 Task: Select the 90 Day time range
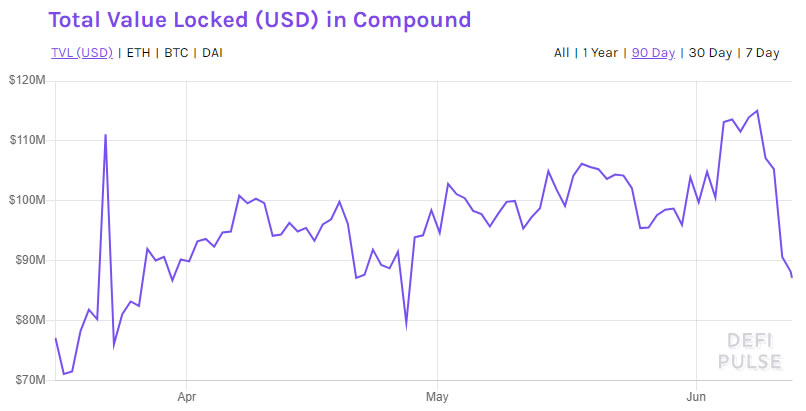point(653,53)
